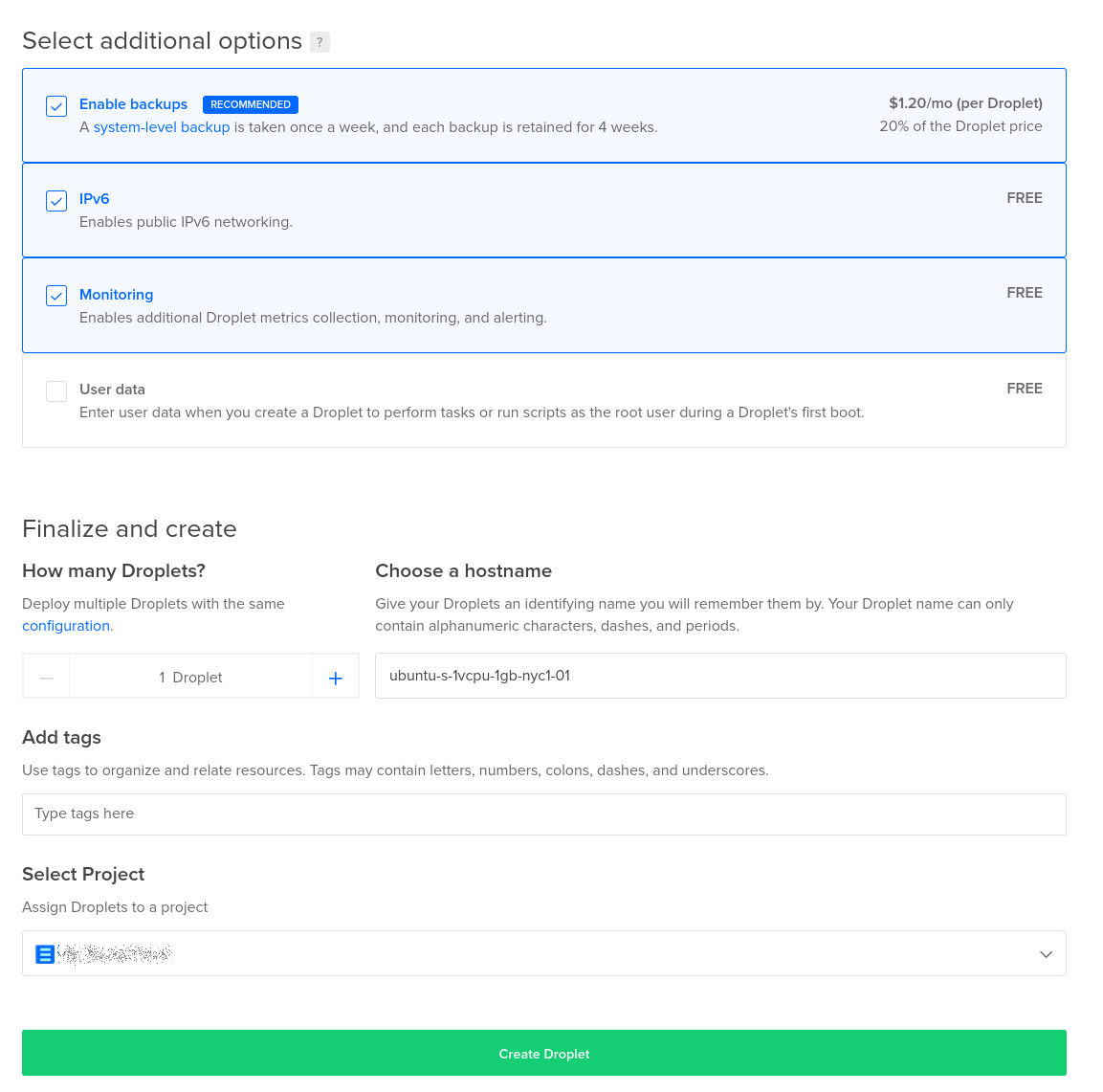Viewport: 1103px width, 1092px height.
Task: Click the Enable backups label
Action: click(133, 104)
